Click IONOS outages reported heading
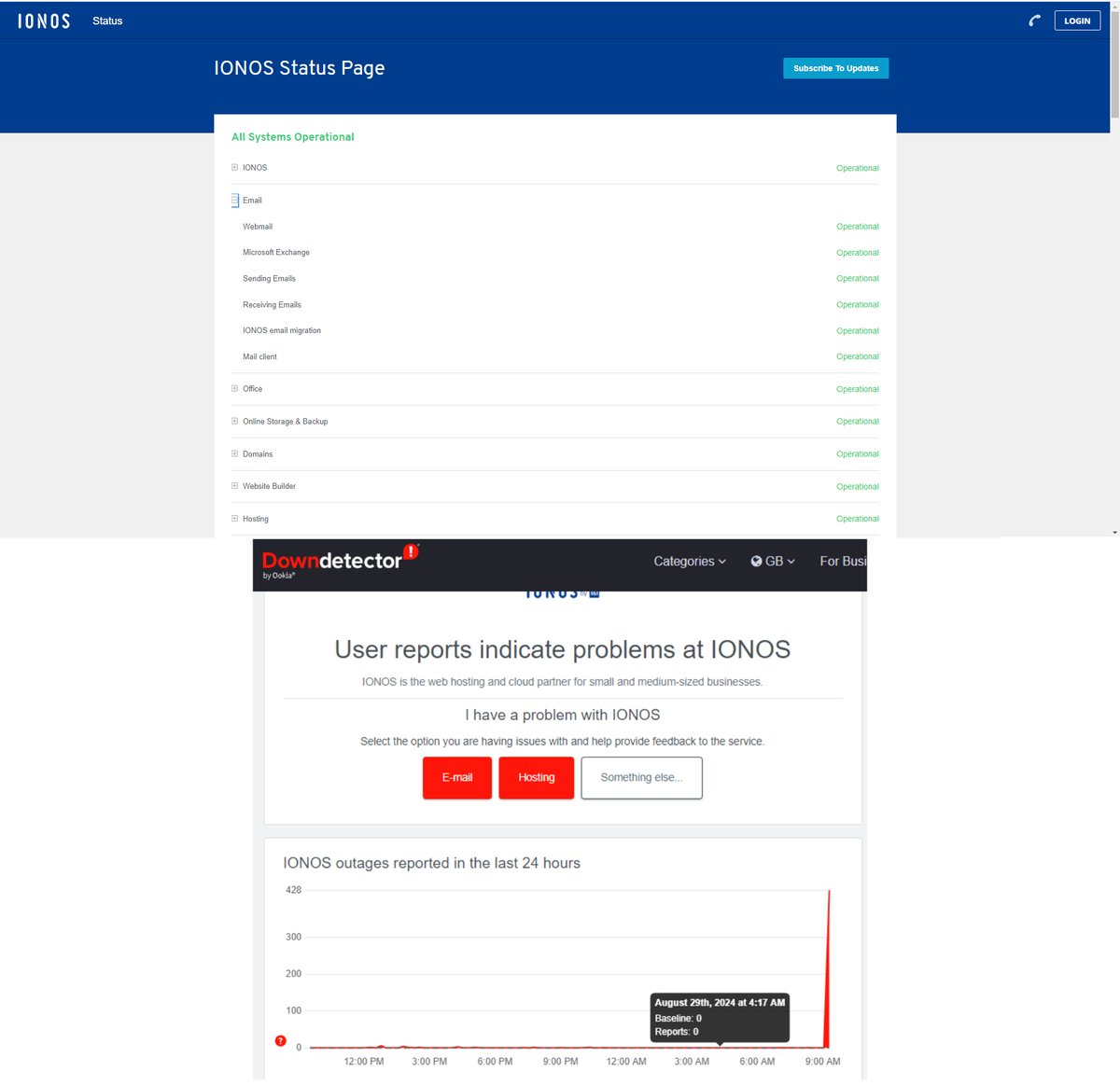This screenshot has width=1120, height=1085. coord(431,863)
